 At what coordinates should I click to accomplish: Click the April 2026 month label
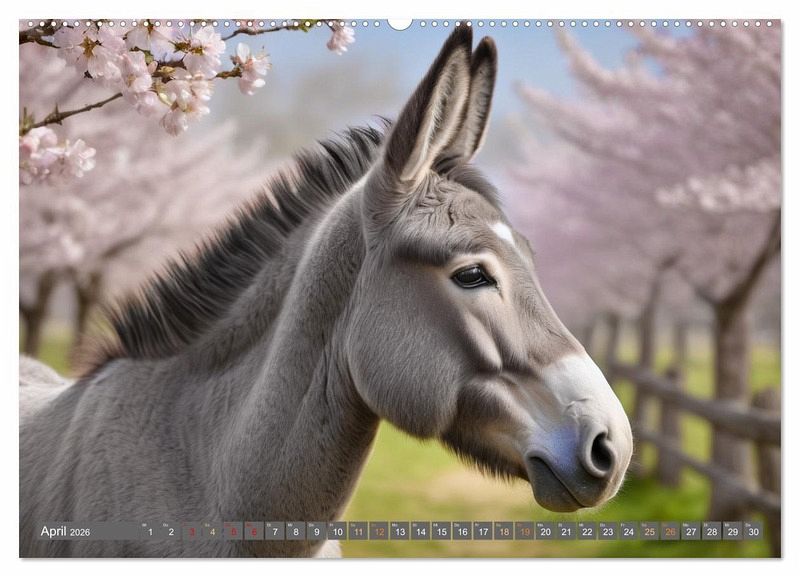click(x=65, y=532)
